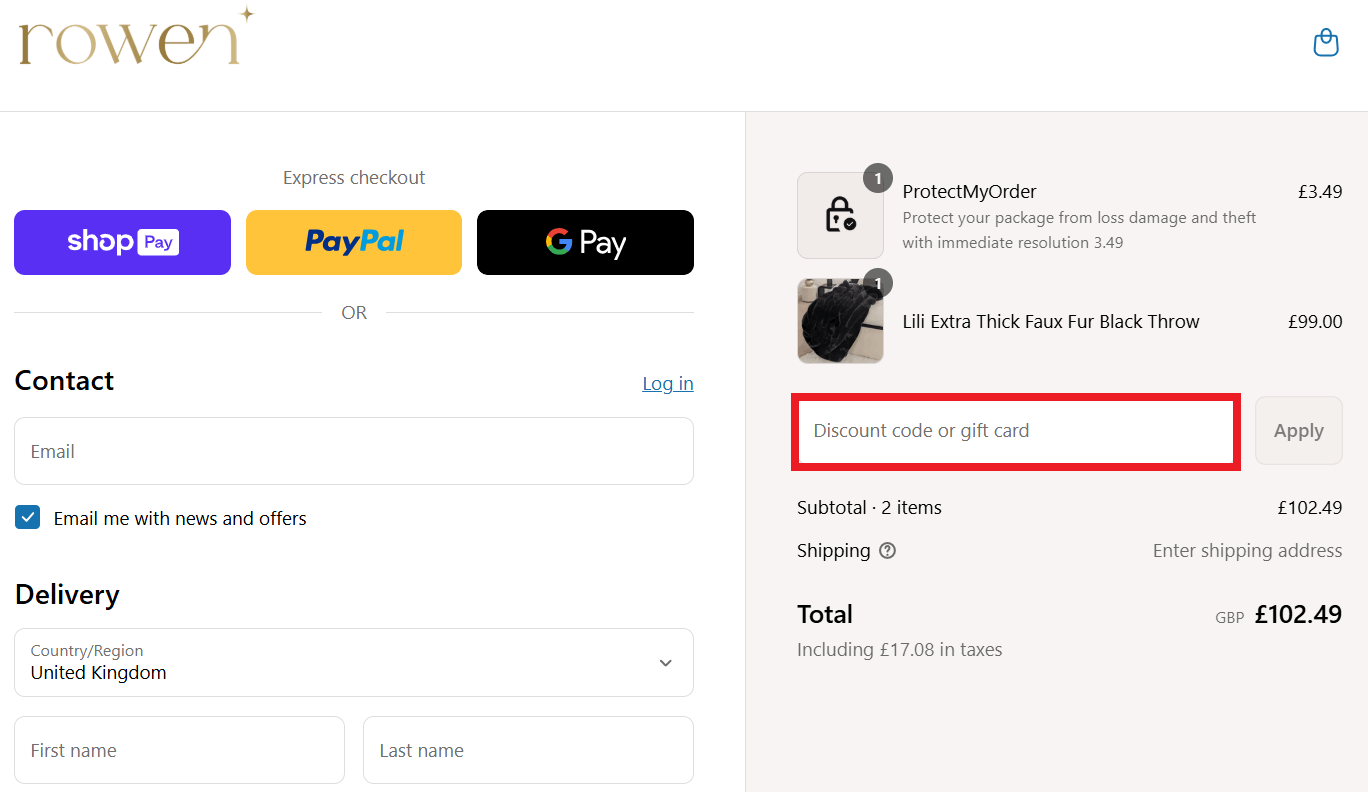Click the quantity badge on the throw image
The height and width of the screenshot is (792, 1368).
tap(877, 284)
